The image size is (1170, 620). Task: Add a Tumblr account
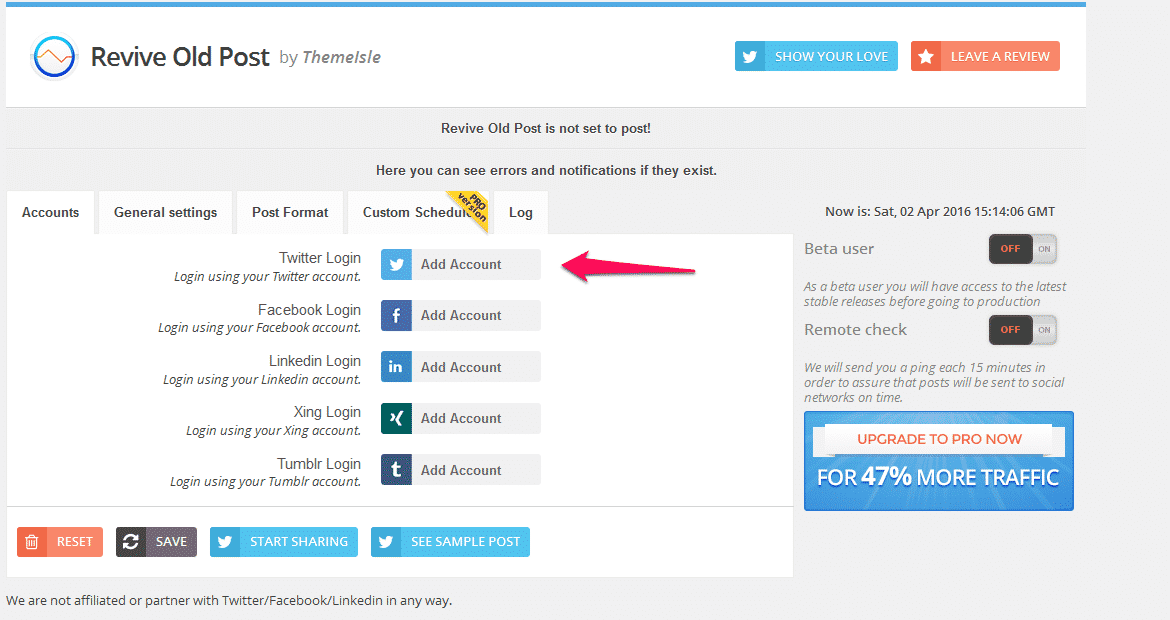[x=461, y=470]
